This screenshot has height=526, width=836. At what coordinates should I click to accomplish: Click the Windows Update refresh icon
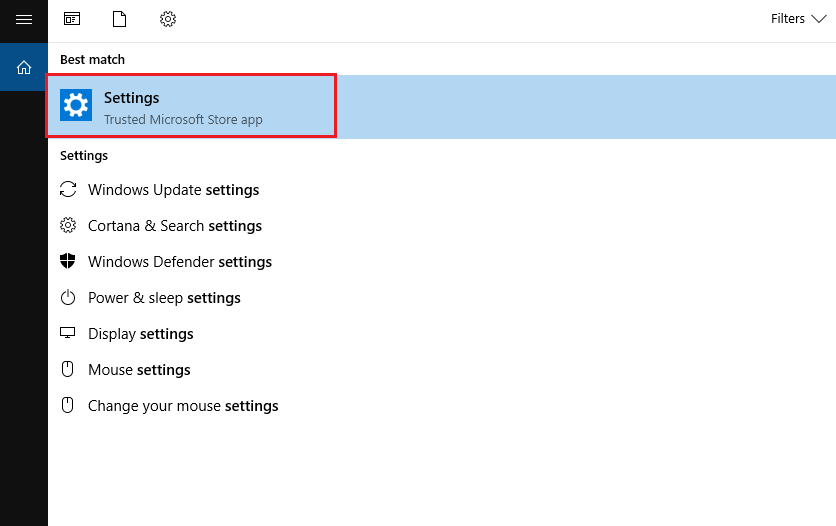click(x=68, y=189)
